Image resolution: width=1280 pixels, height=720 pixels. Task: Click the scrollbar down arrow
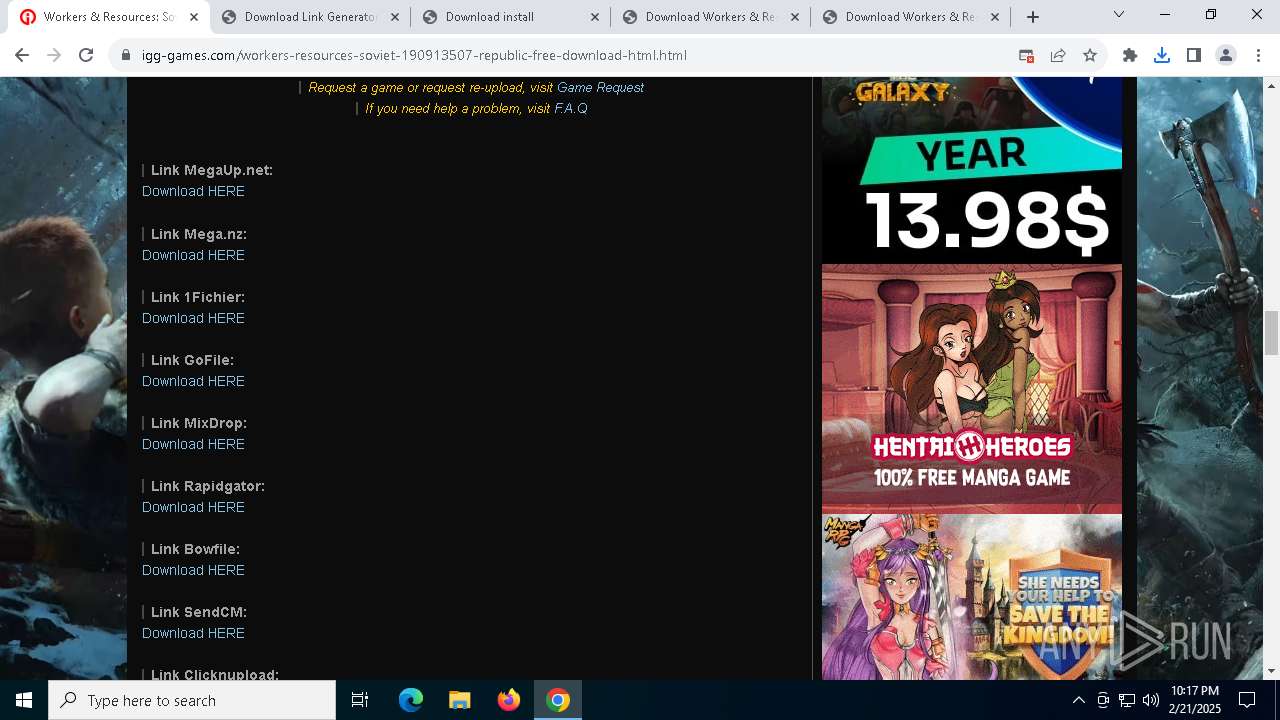pyautogui.click(x=1271, y=671)
